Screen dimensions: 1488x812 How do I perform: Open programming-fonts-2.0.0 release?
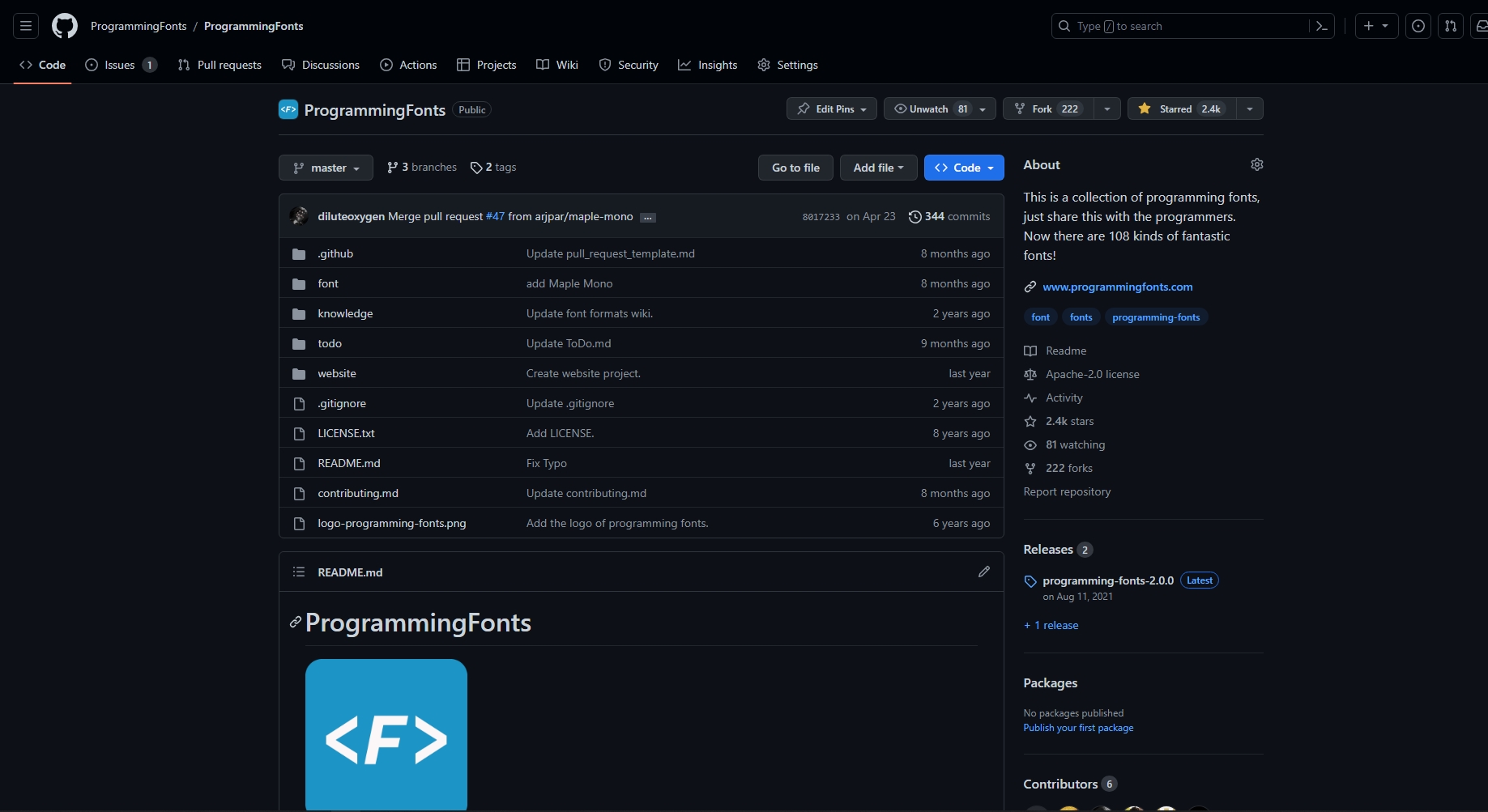point(1108,580)
